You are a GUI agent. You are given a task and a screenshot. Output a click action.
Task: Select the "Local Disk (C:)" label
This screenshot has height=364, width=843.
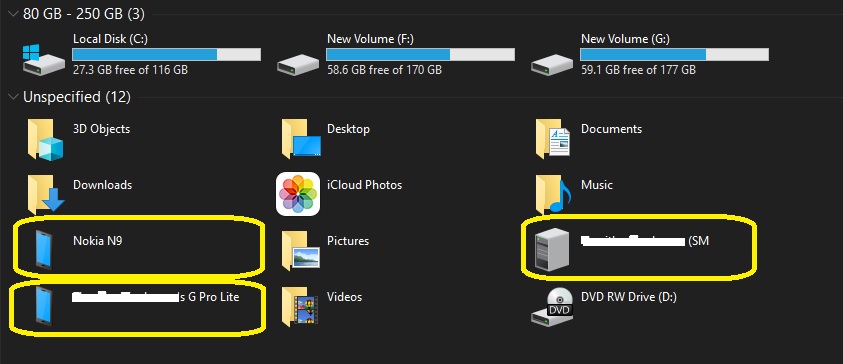pyautogui.click(x=110, y=39)
